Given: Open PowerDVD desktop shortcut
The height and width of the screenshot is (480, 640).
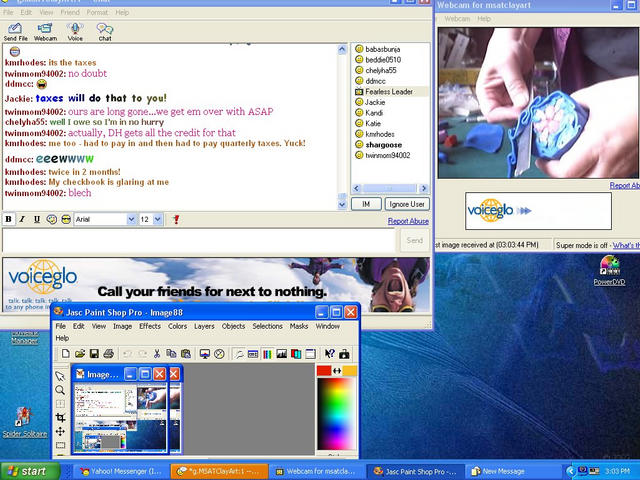Looking at the screenshot, I should [609, 270].
